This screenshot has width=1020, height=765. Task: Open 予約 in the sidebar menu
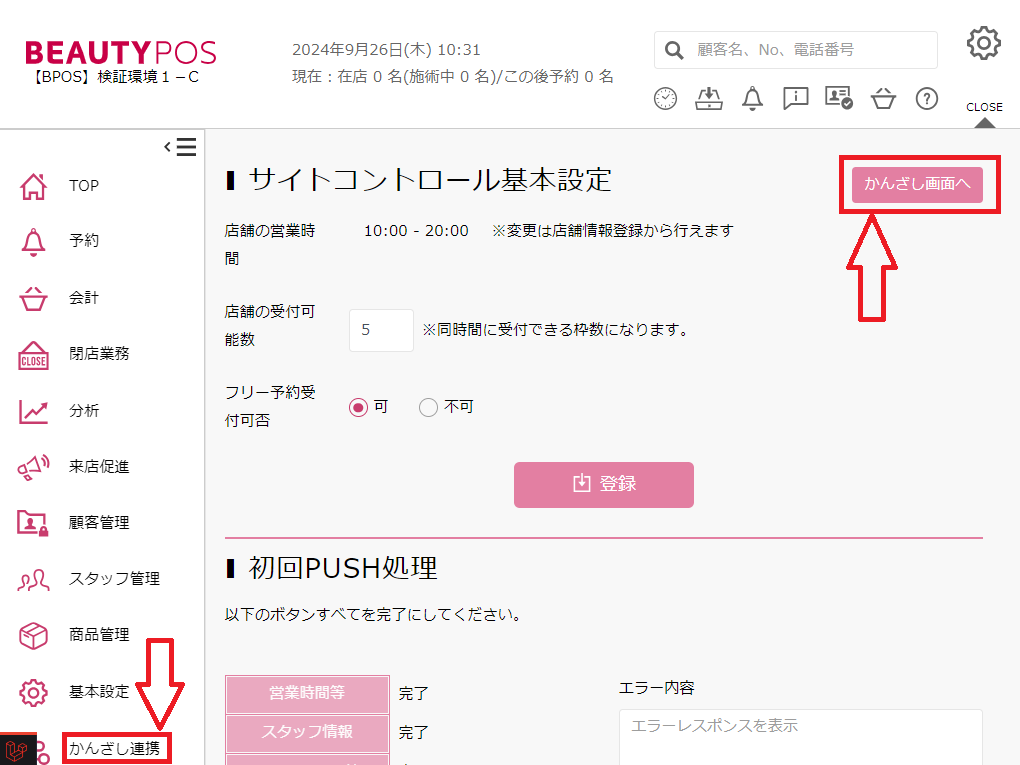pos(84,241)
